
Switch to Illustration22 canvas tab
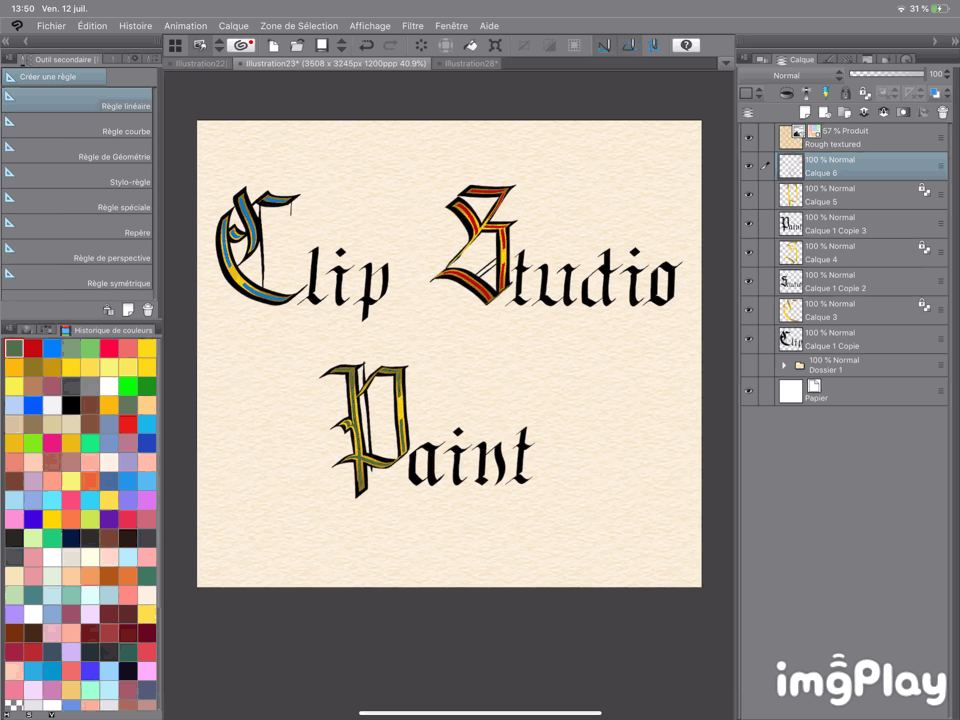[200, 63]
